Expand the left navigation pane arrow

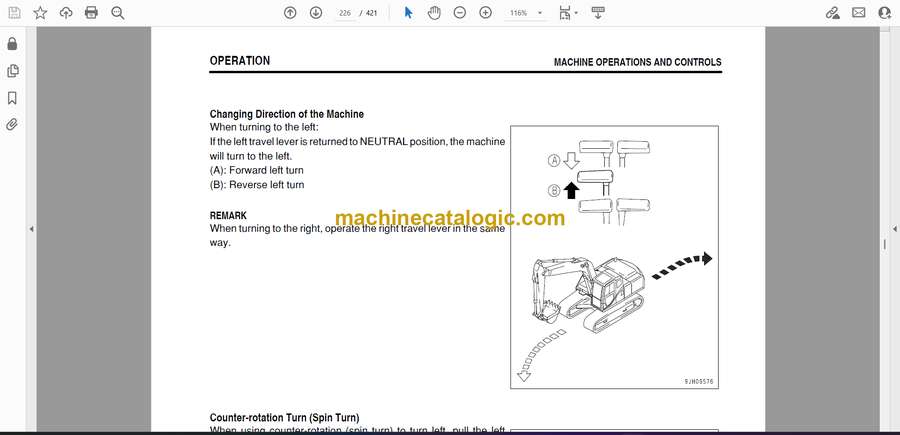click(32, 229)
